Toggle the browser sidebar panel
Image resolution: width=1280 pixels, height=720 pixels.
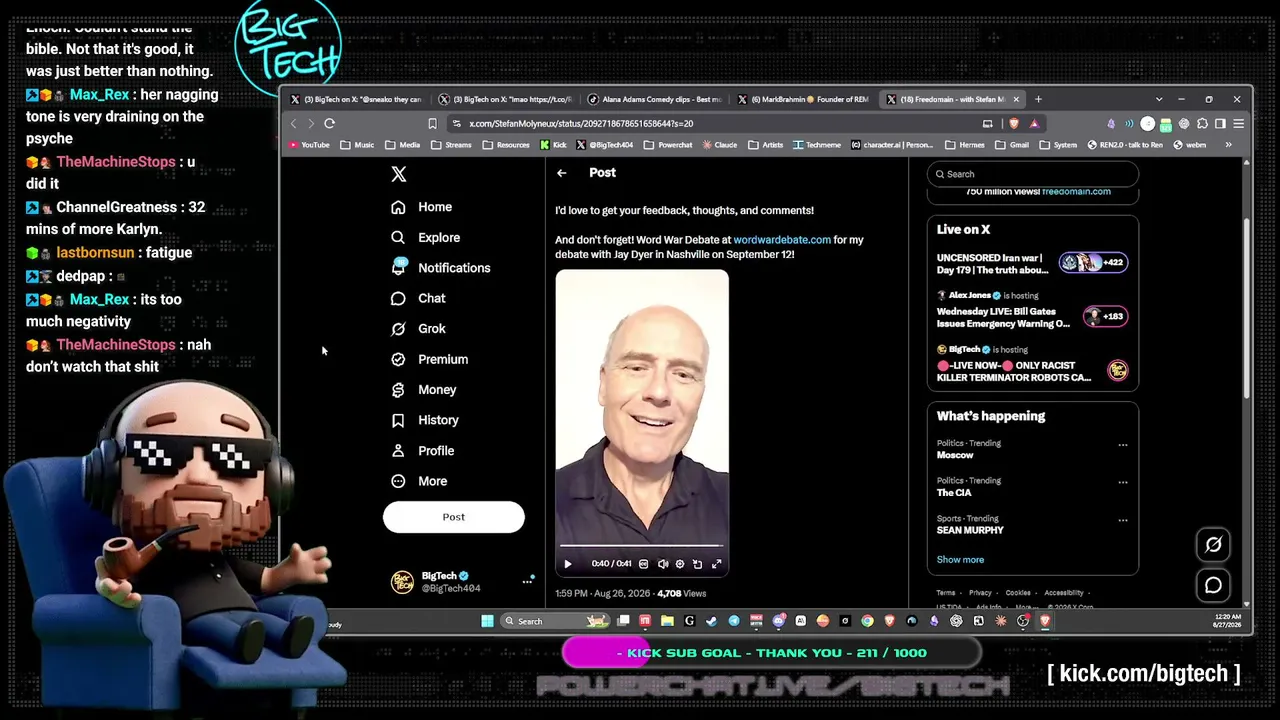click(1220, 124)
